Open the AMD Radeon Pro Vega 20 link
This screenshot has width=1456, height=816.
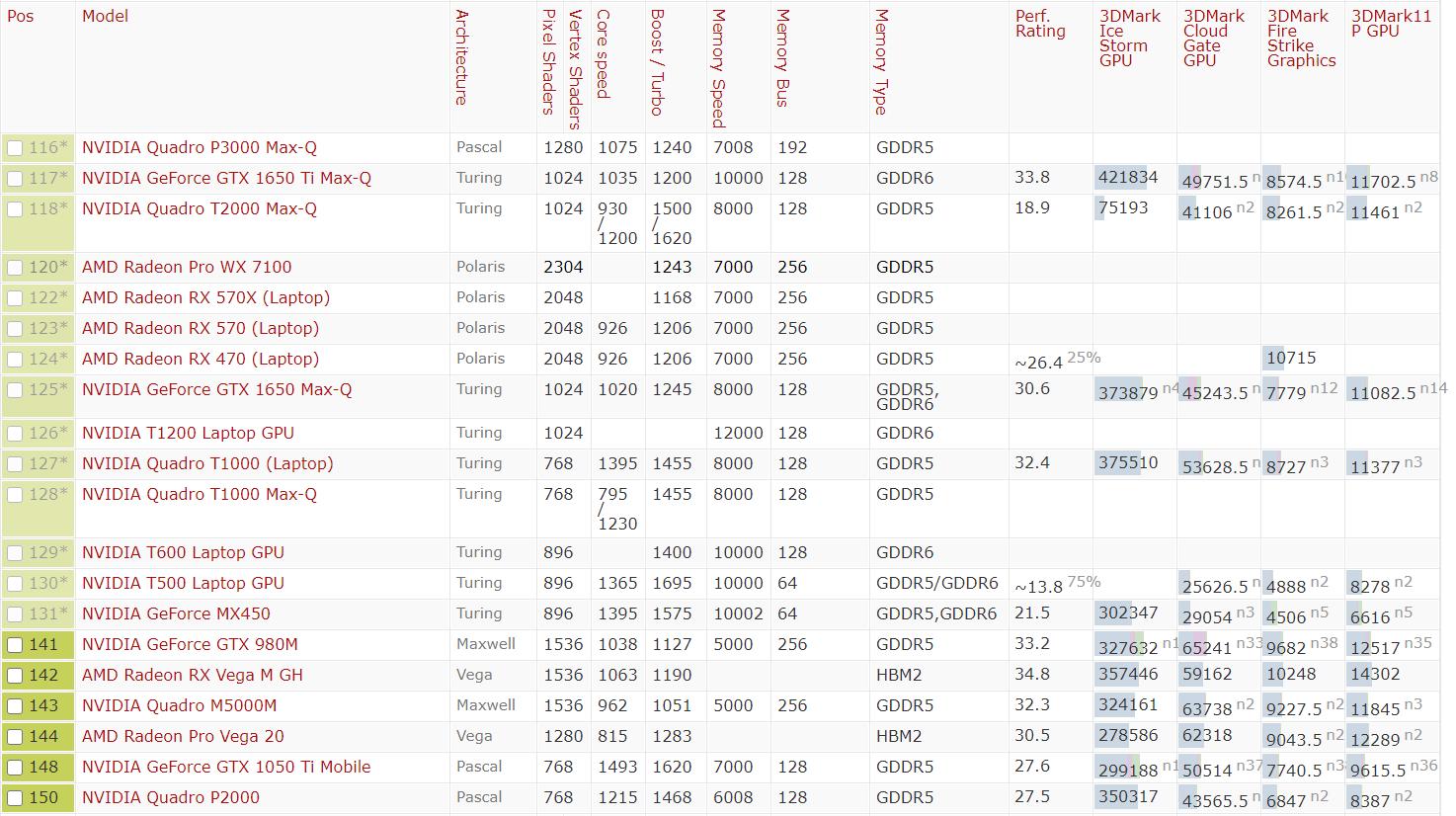[183, 737]
